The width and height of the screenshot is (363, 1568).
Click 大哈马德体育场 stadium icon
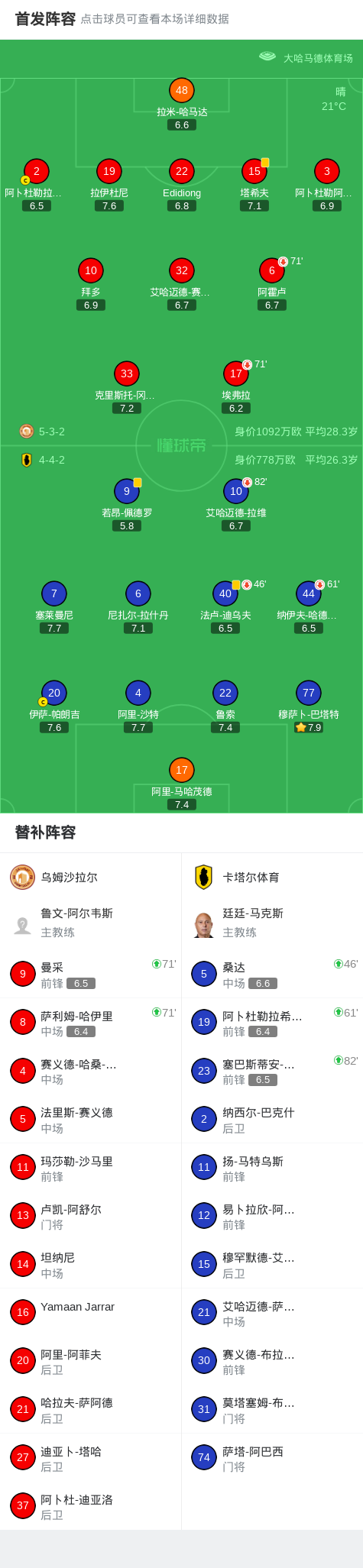(x=267, y=57)
